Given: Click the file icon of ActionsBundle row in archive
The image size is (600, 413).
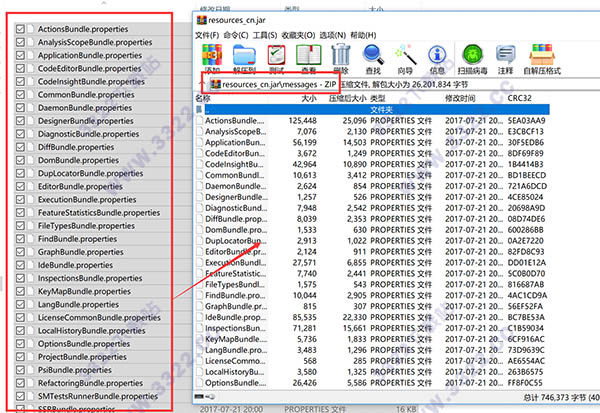Looking at the screenshot, I should click(x=199, y=121).
